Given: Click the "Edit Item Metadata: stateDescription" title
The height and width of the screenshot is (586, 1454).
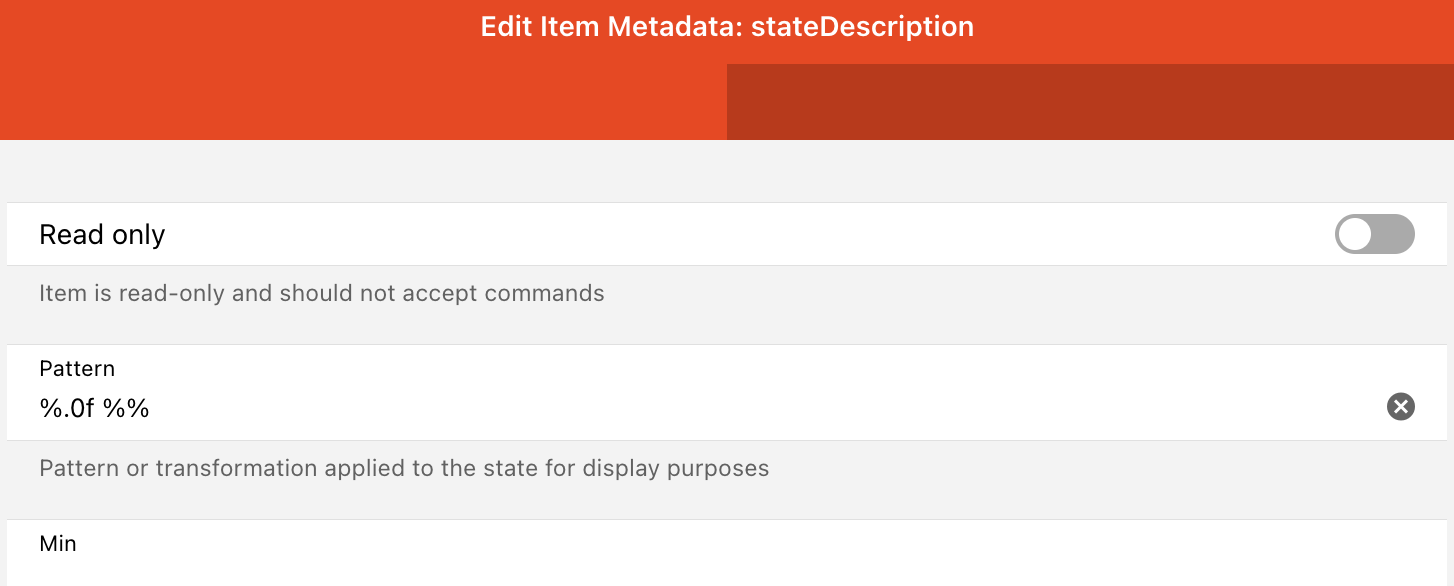Looking at the screenshot, I should [x=727, y=27].
